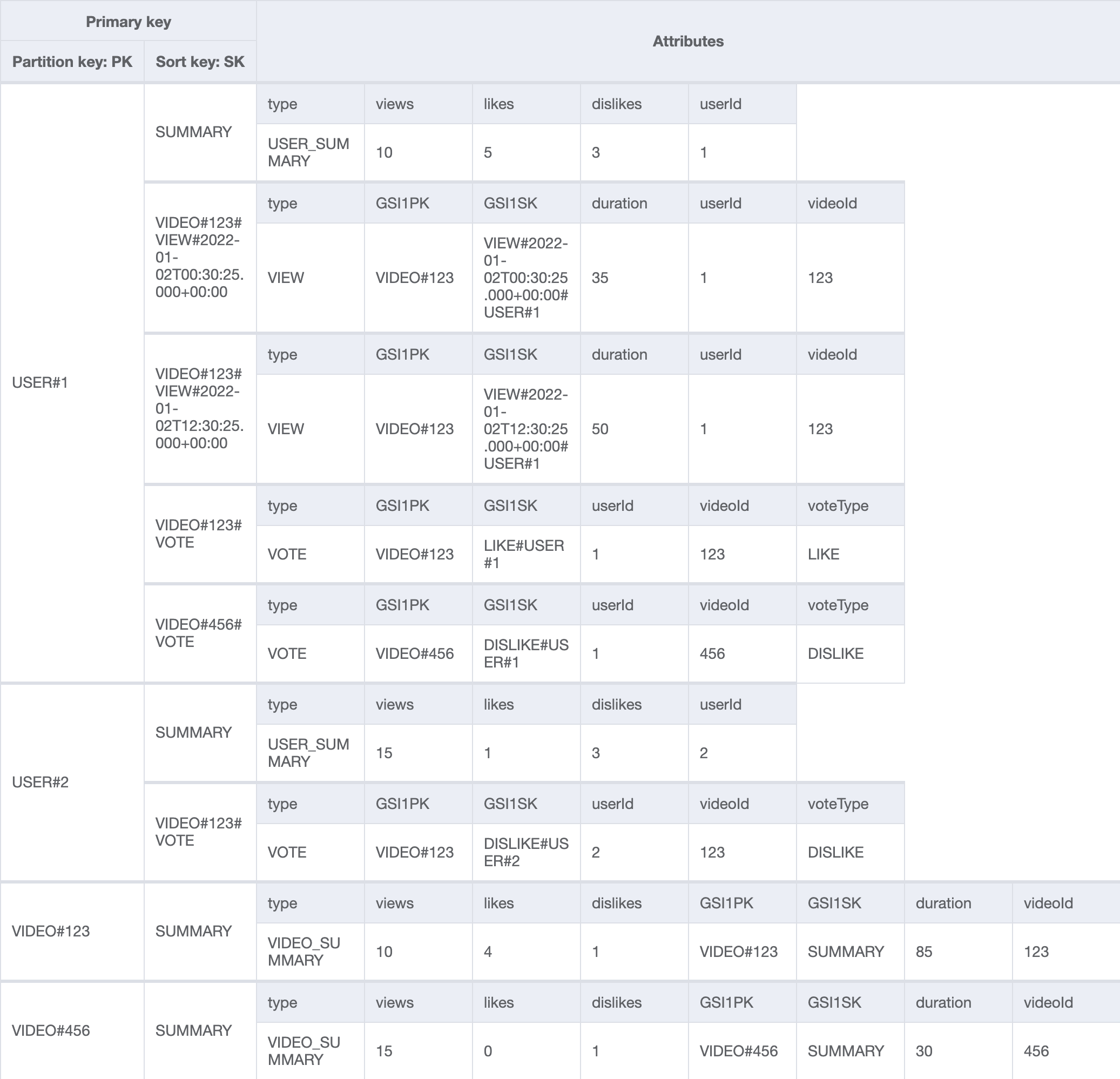1120x1079 pixels.
Task: Click the DISLIKE#USER#1 GSI1SK value
Action: 527,654
